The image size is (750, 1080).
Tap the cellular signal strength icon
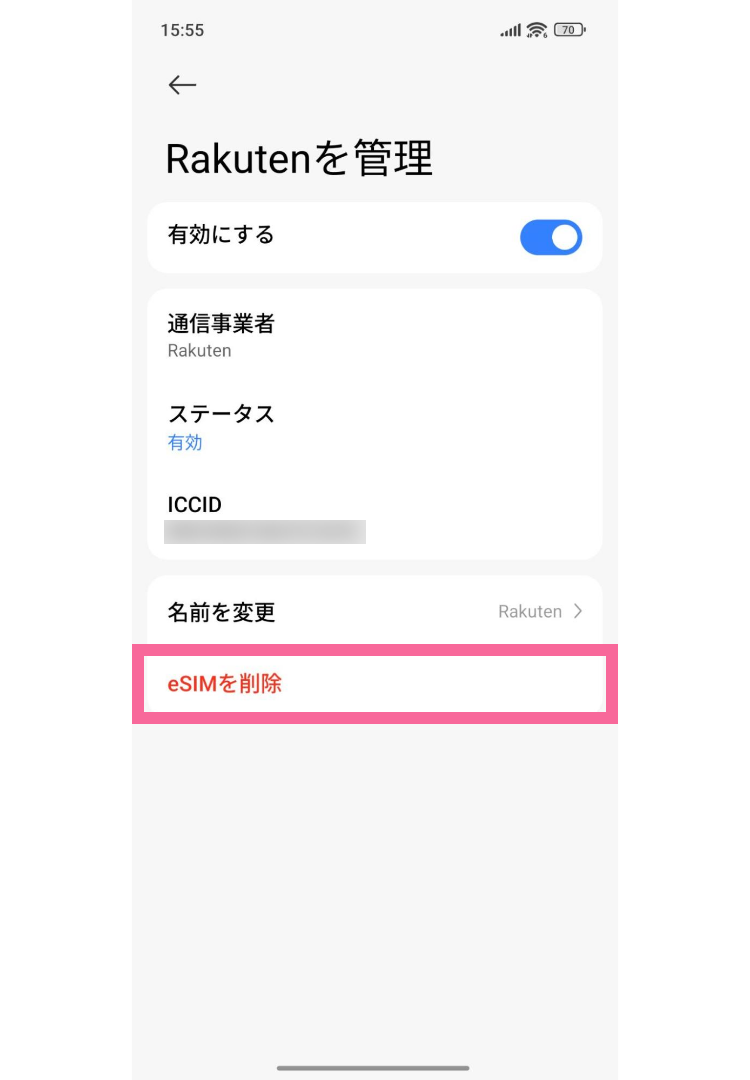(511, 31)
